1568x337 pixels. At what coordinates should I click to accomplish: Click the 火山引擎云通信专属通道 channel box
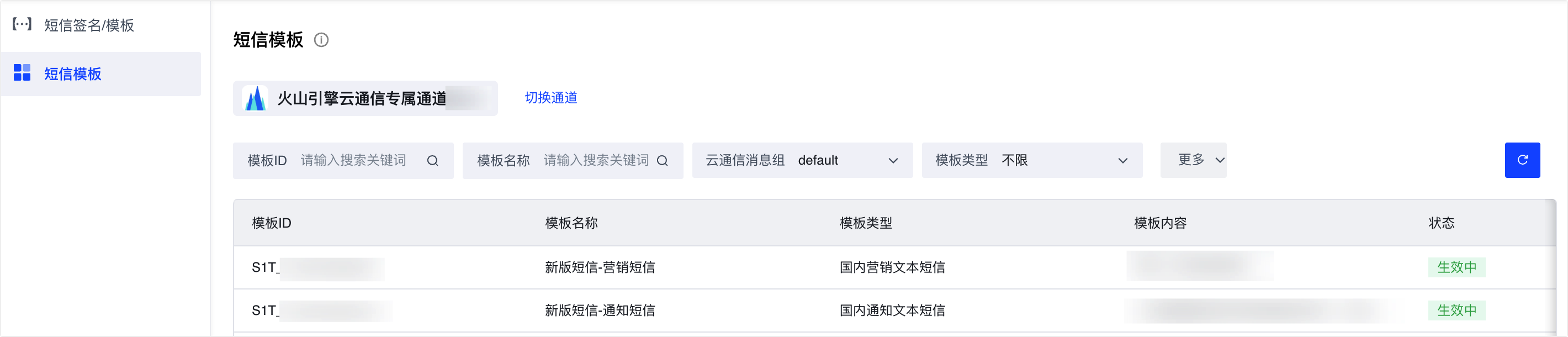pos(364,99)
